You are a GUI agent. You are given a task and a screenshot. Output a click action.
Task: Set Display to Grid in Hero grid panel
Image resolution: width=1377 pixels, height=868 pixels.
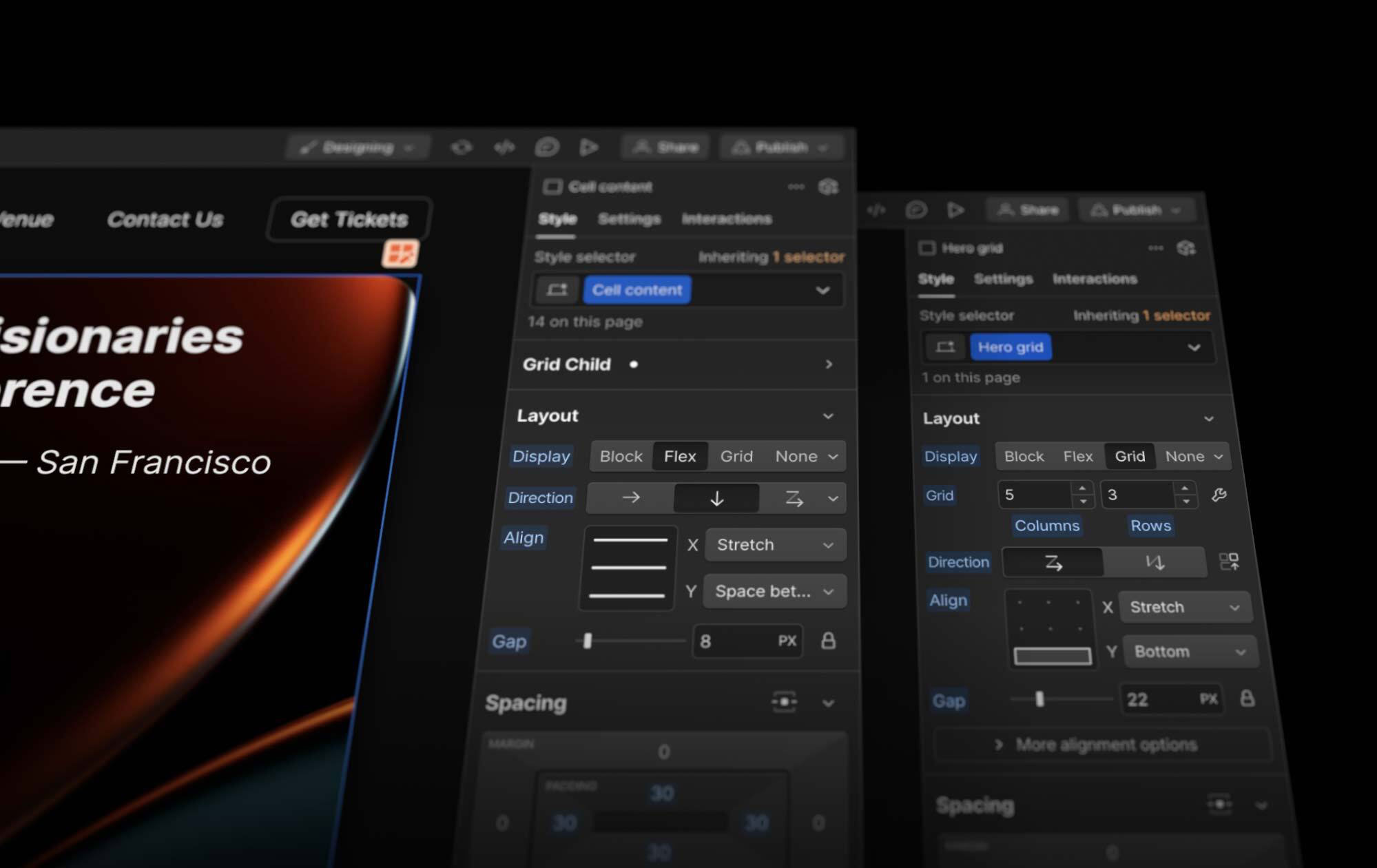coord(1130,456)
